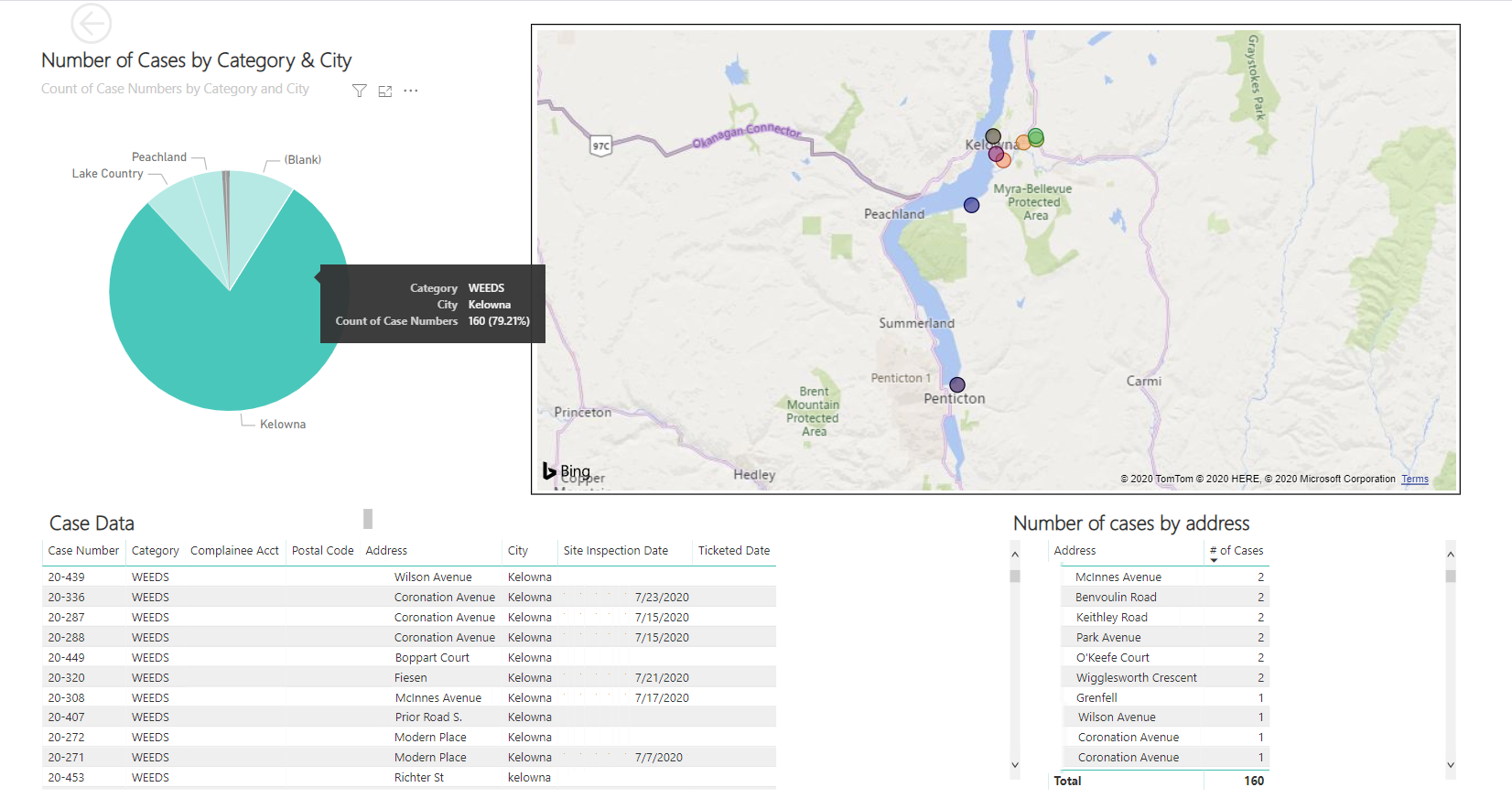1512x798 pixels.
Task: Select case number 20-336
Action: pyautogui.click(x=66, y=598)
